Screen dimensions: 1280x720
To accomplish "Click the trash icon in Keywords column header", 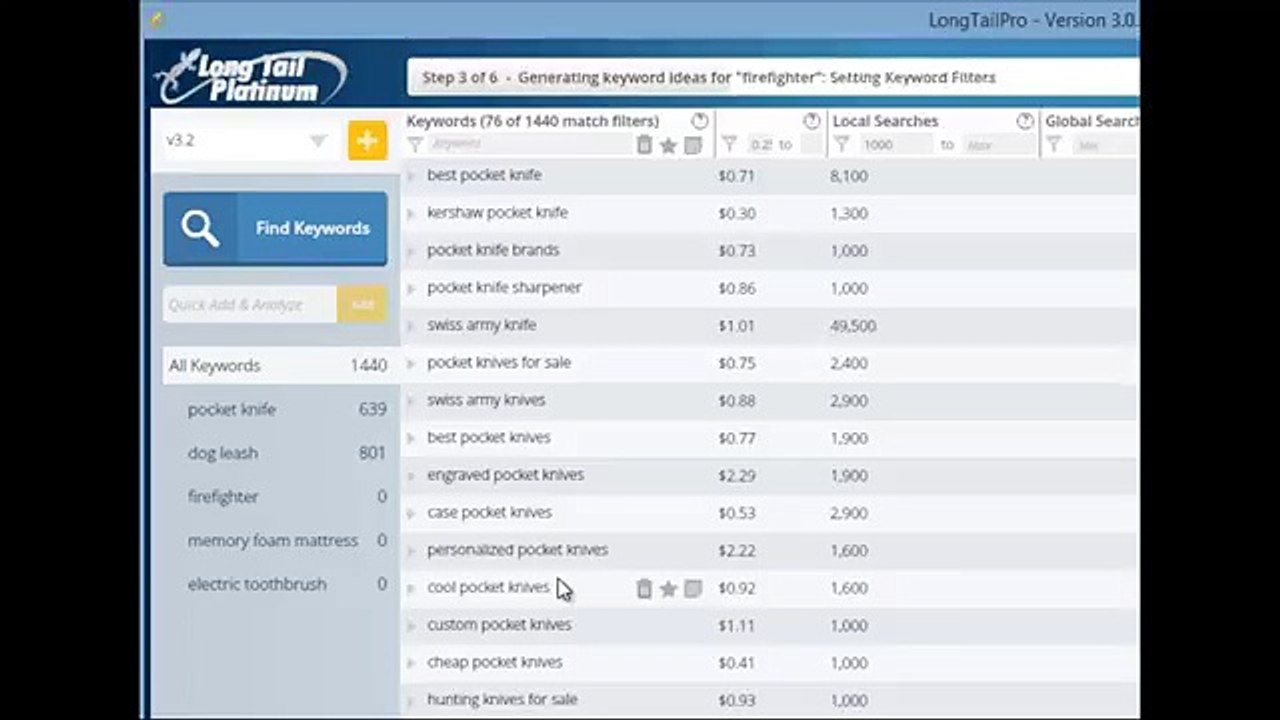I will click(x=644, y=145).
